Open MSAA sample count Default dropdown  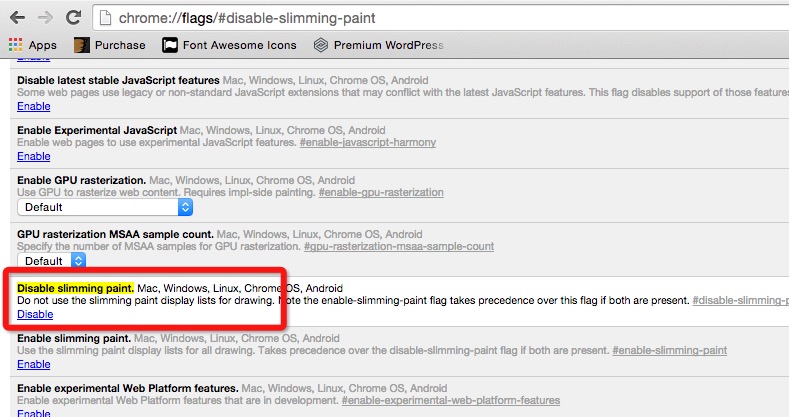tap(52, 261)
